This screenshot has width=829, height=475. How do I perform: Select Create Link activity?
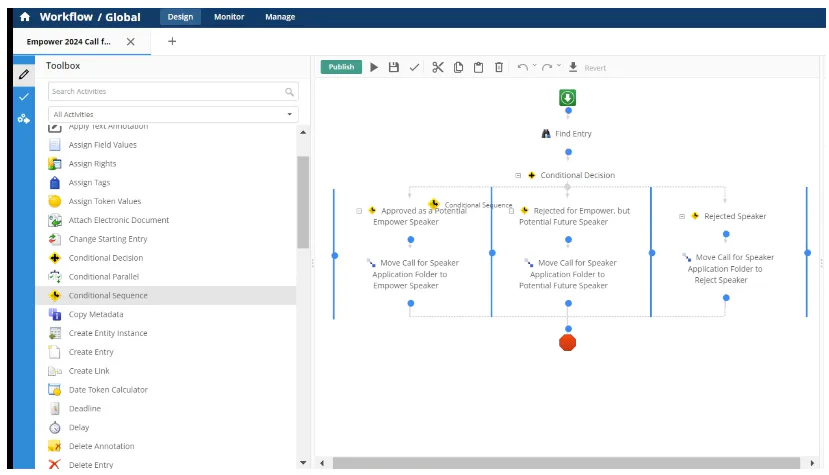click(x=165, y=371)
